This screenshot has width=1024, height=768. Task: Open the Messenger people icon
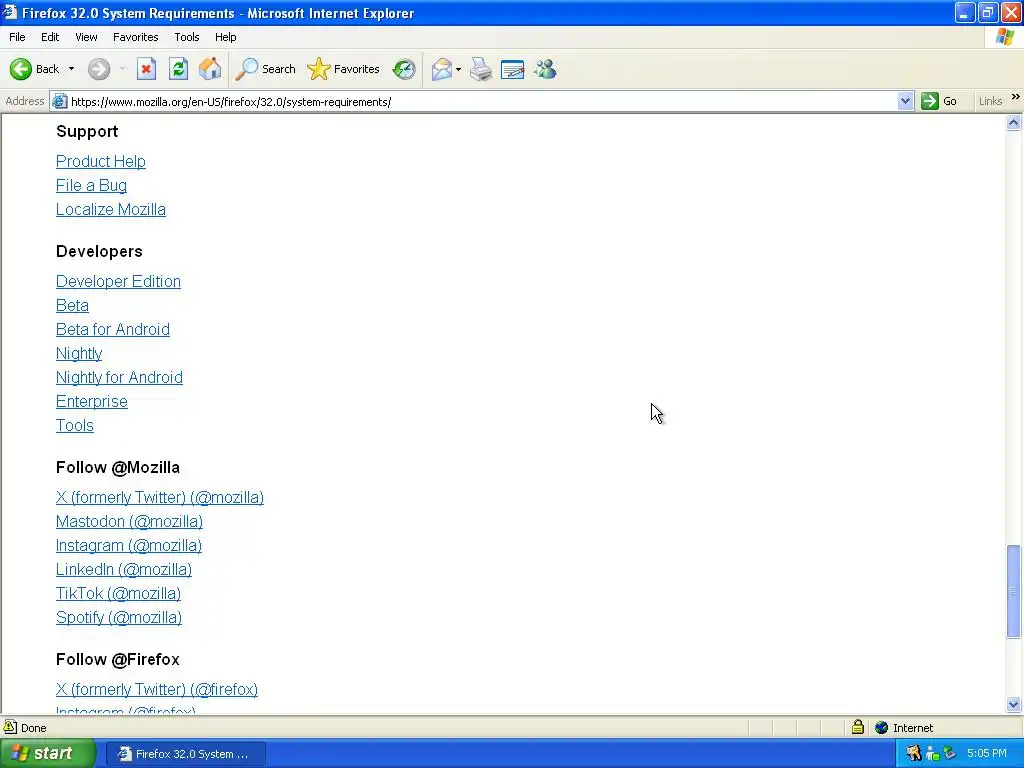click(545, 69)
